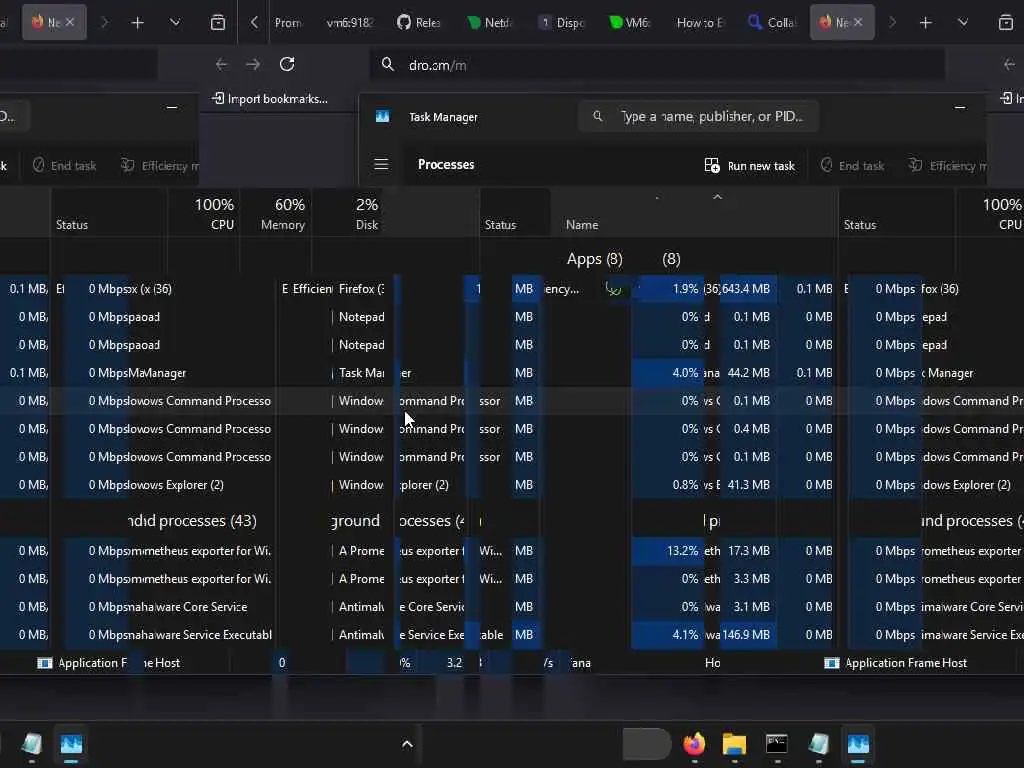
Task: Click the Efficiency mode button in the left window
Action: [160, 166]
